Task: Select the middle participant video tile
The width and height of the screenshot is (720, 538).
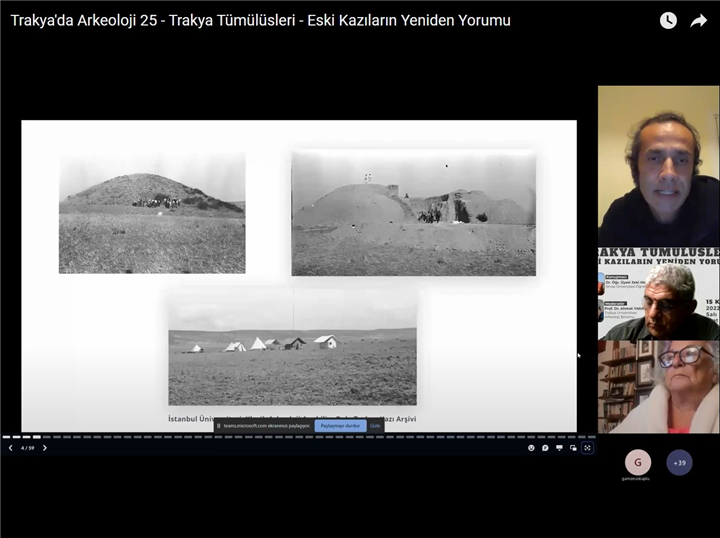Action: [658, 294]
